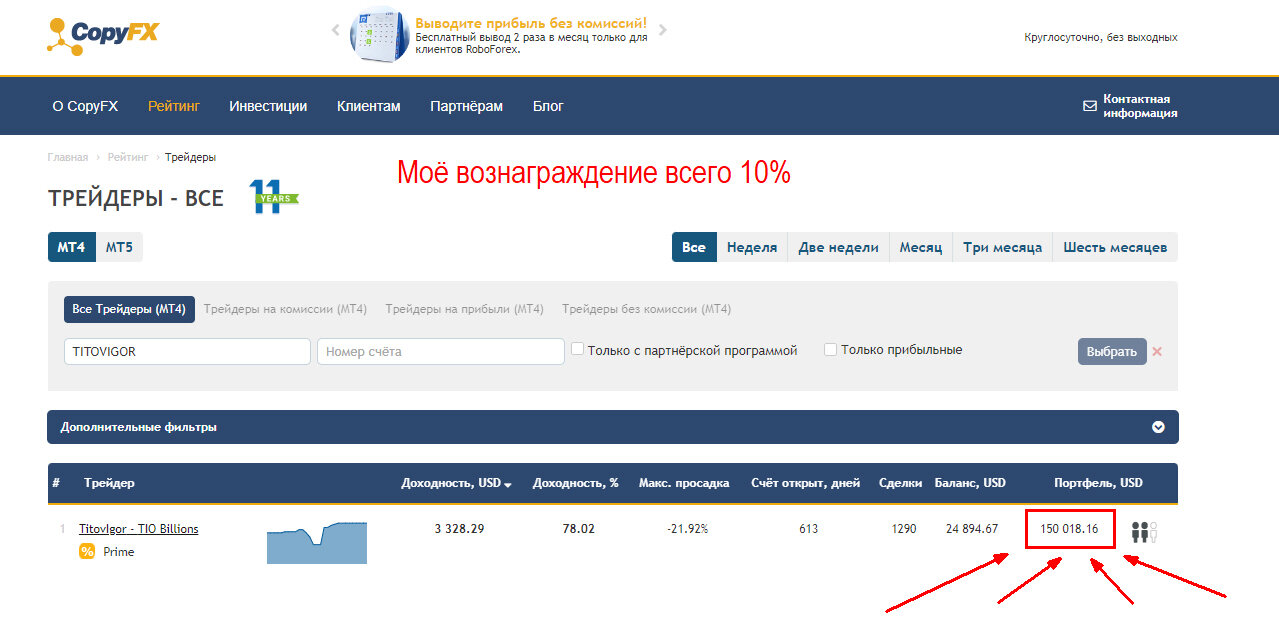Click trades count 1290
The width and height of the screenshot is (1279, 621).
[904, 529]
